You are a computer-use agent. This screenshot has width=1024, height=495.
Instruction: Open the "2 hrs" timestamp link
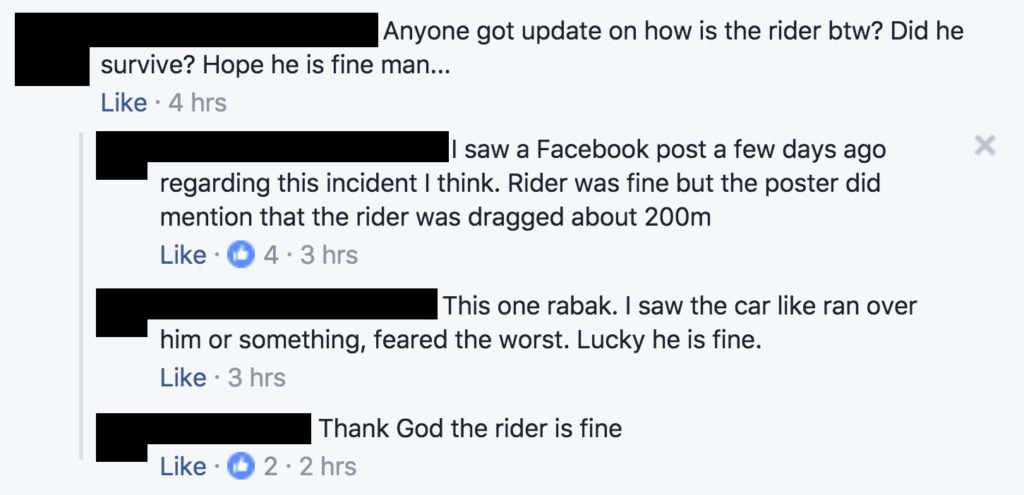tap(327, 466)
